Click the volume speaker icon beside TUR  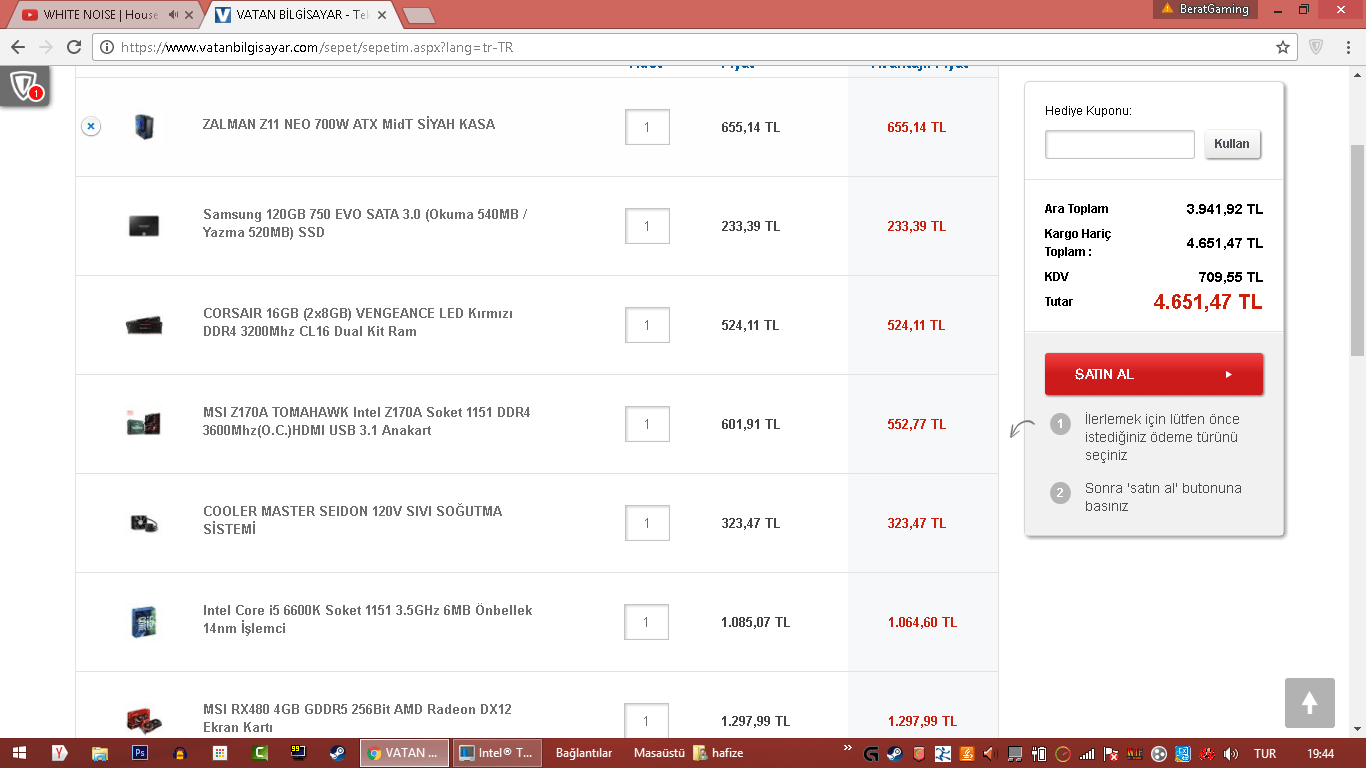pos(1231,754)
